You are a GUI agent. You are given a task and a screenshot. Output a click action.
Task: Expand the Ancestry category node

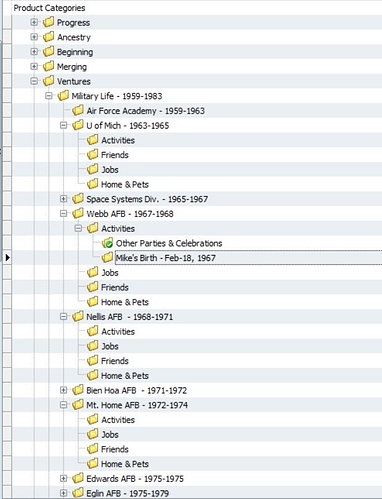point(34,37)
